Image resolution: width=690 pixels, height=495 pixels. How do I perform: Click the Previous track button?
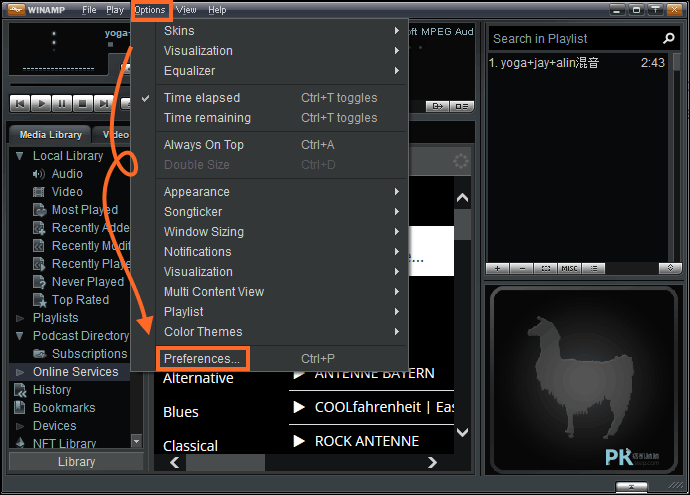20,104
